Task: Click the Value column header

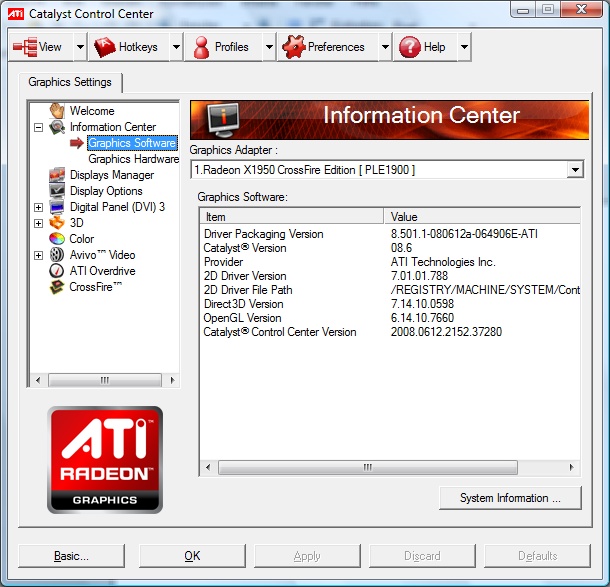Action: click(482, 216)
